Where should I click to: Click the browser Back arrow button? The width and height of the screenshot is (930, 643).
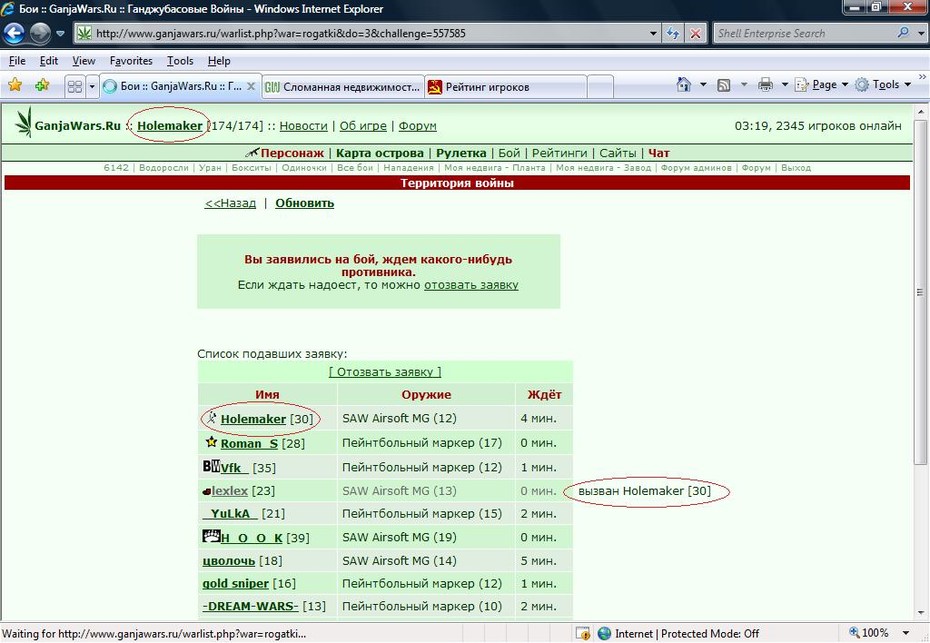15,33
